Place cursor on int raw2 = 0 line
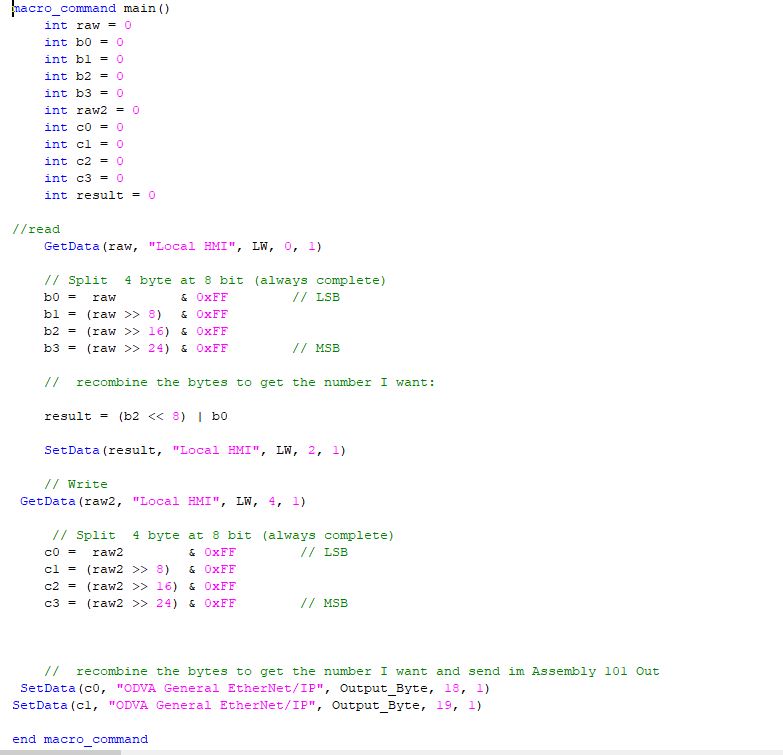The image size is (783, 755). point(91,110)
